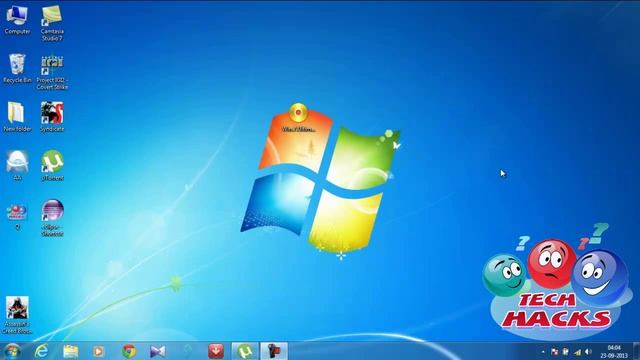This screenshot has width=640, height=360.
Task: Open Google Chrome from the taskbar
Action: click(129, 351)
